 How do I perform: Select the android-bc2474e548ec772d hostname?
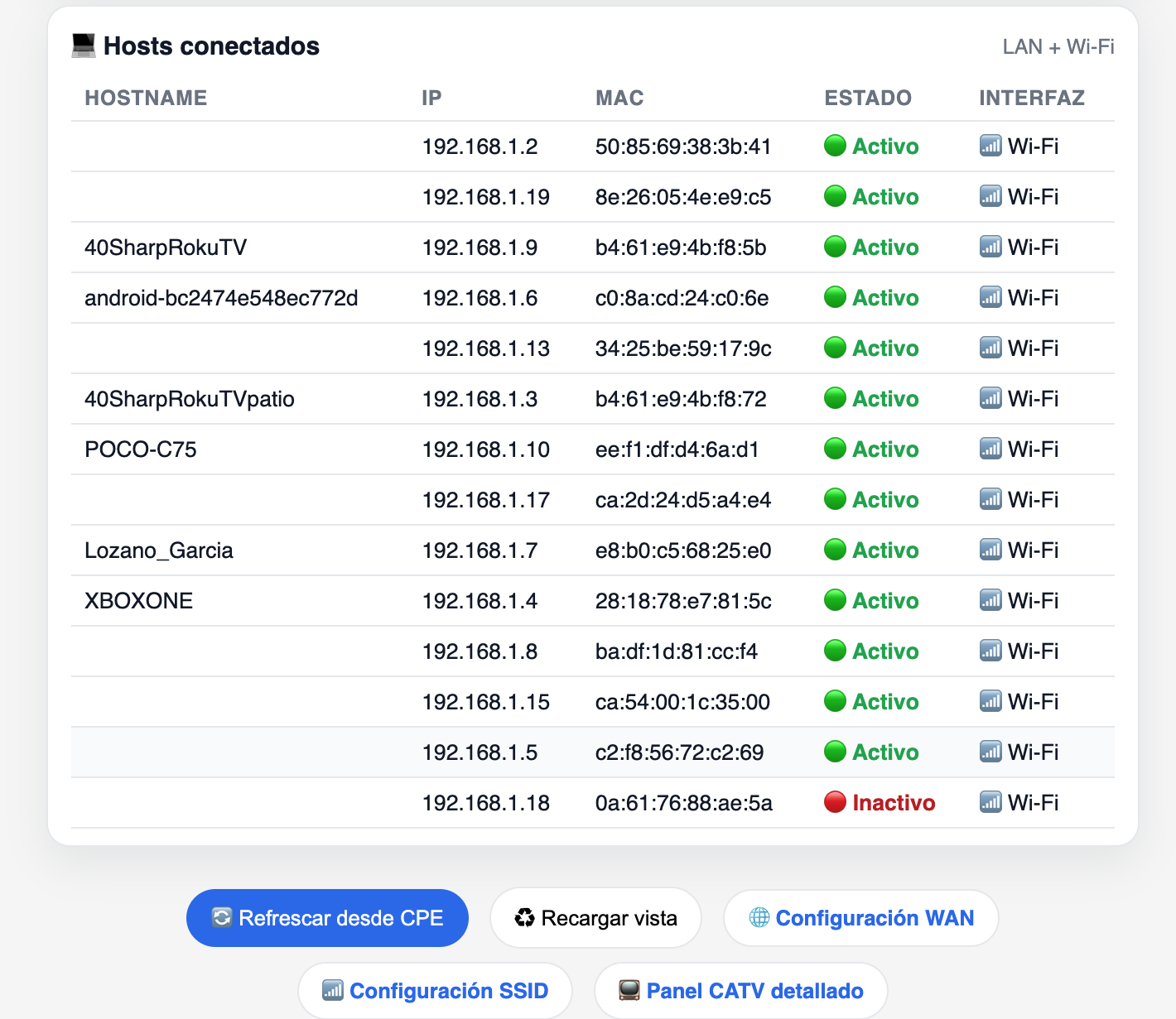(x=221, y=298)
